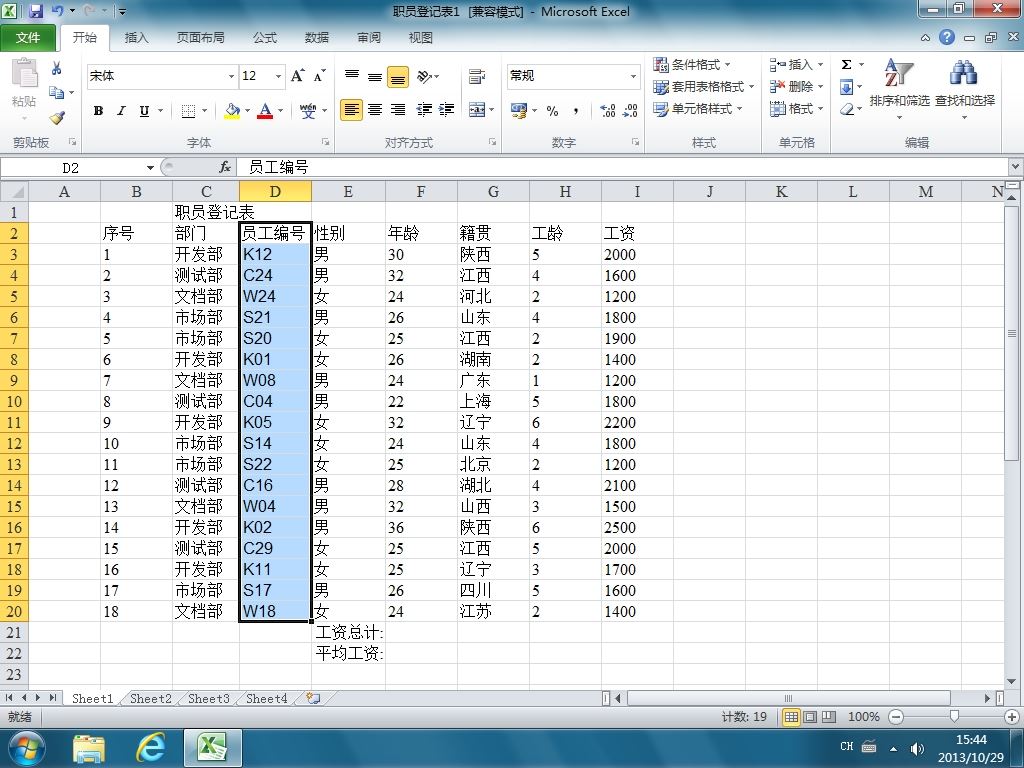Toggle Bold formatting

[98, 111]
